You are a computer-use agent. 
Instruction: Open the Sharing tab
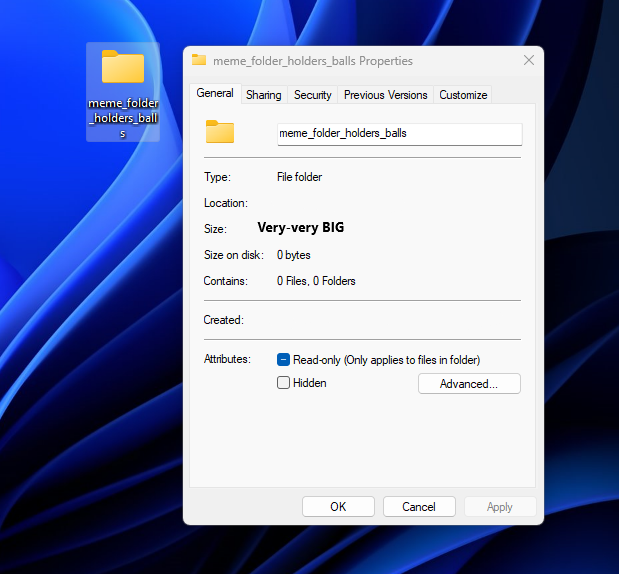[264, 95]
